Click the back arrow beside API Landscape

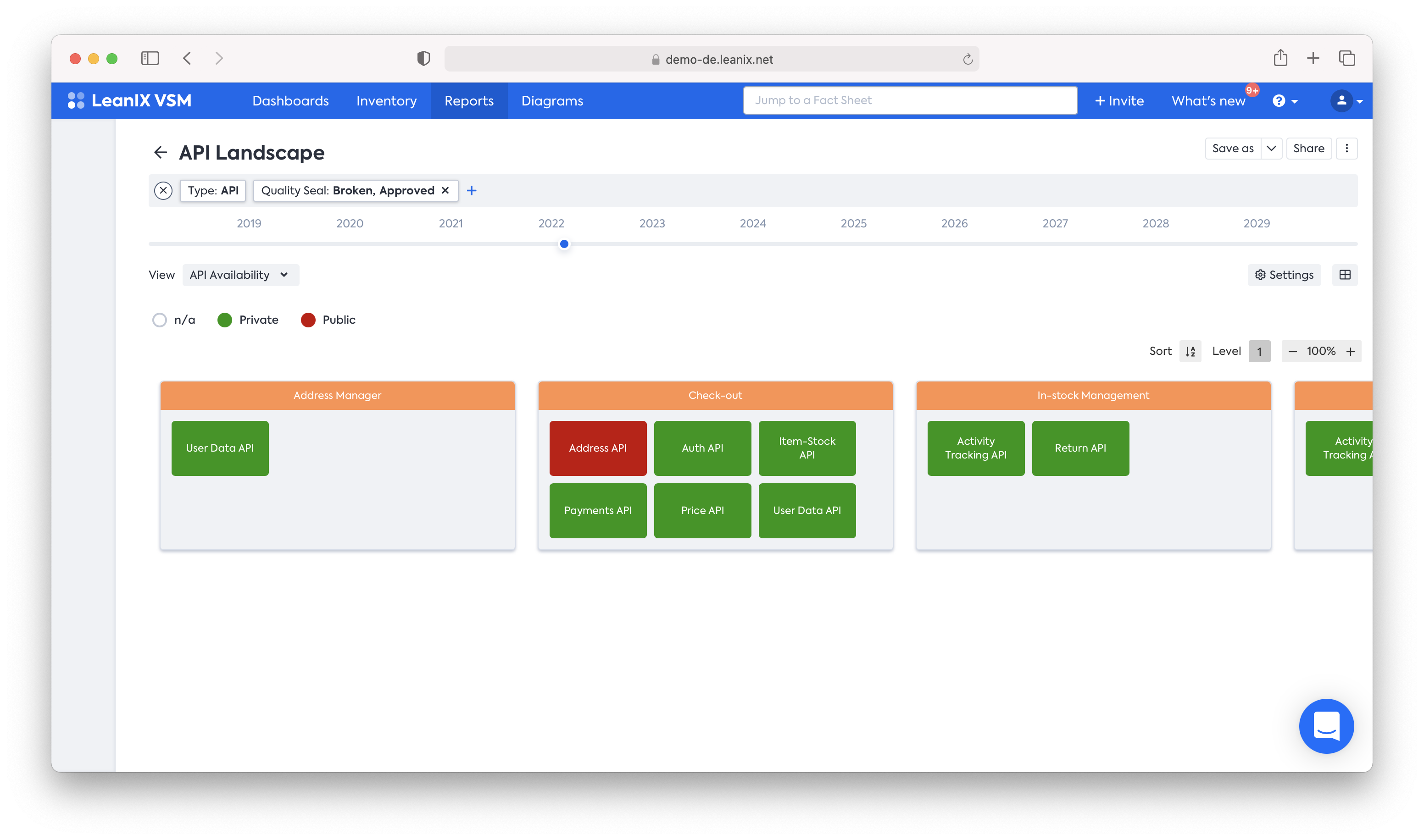coord(160,152)
